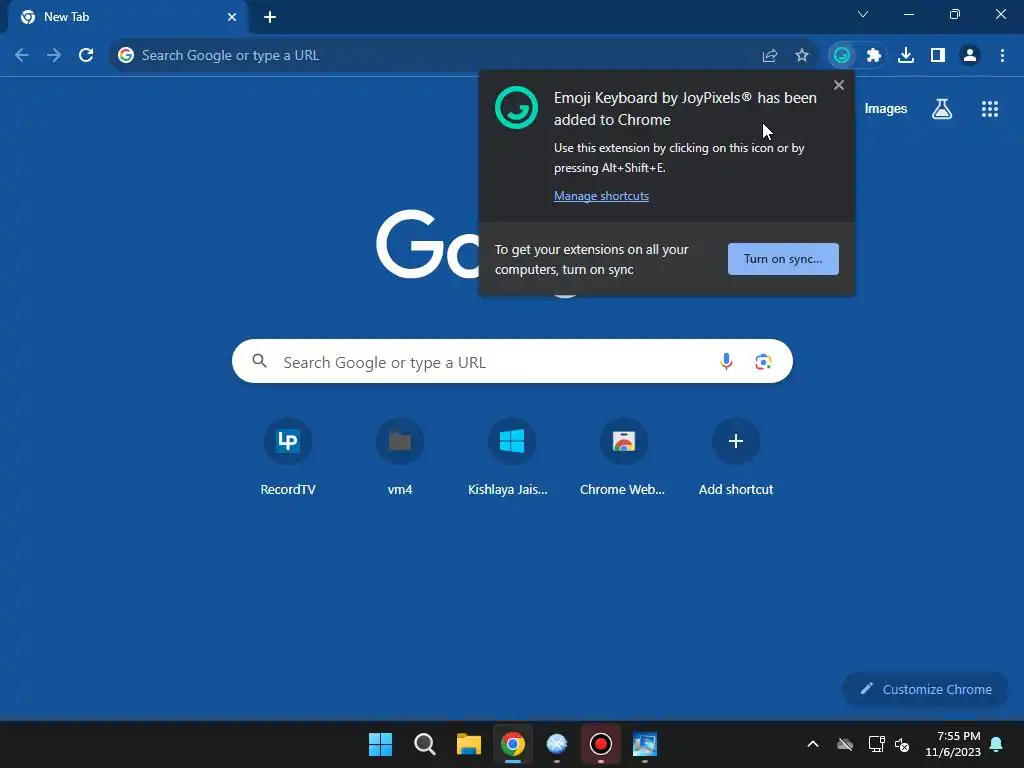The width and height of the screenshot is (1024, 768).
Task: Dismiss the extension added popup
Action: 839,85
